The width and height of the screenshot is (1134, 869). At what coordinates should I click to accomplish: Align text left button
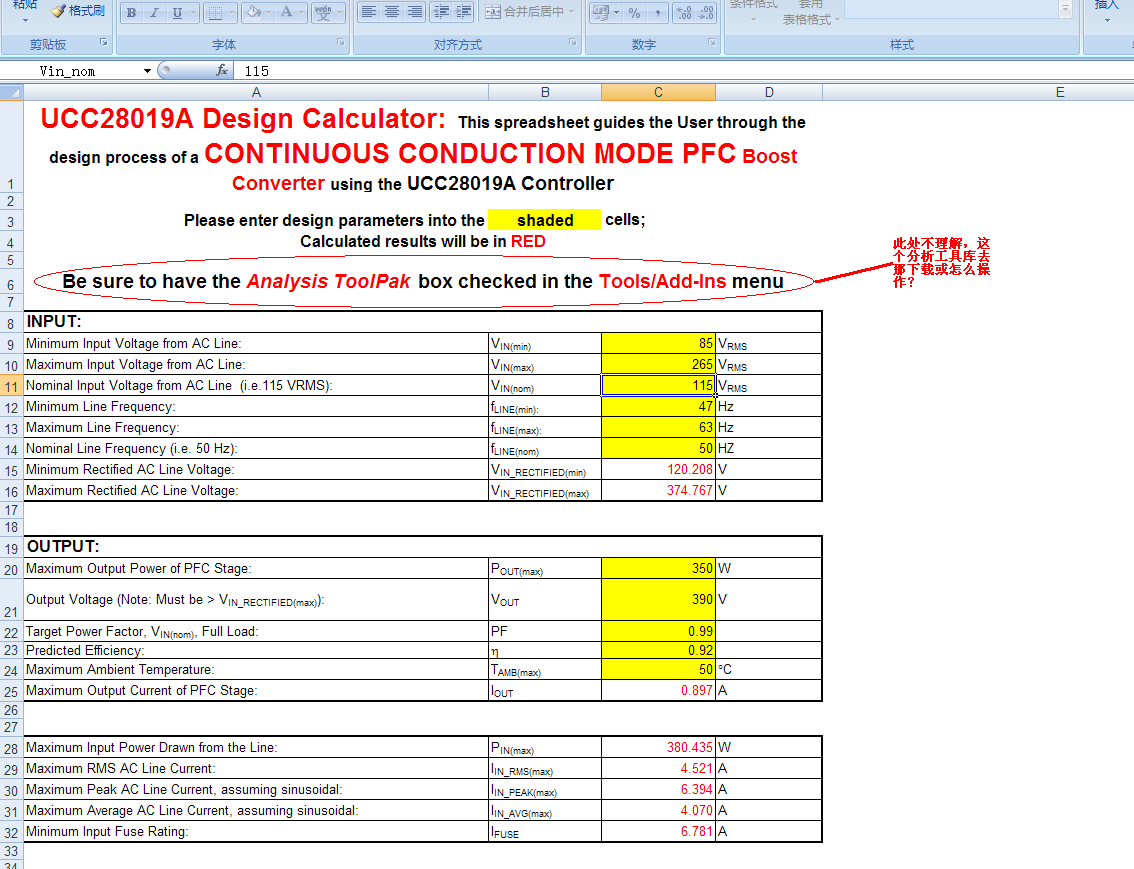(369, 12)
